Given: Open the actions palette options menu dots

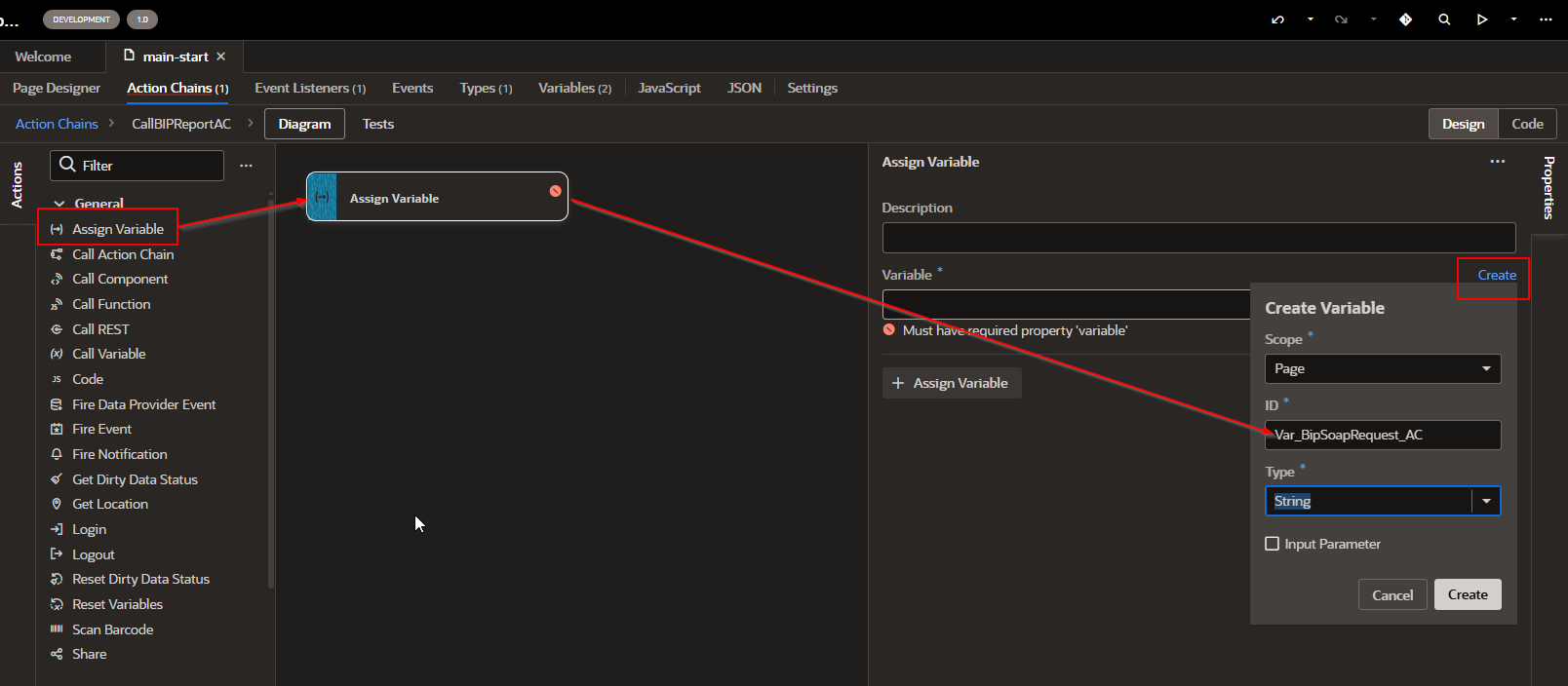Looking at the screenshot, I should pos(246,166).
